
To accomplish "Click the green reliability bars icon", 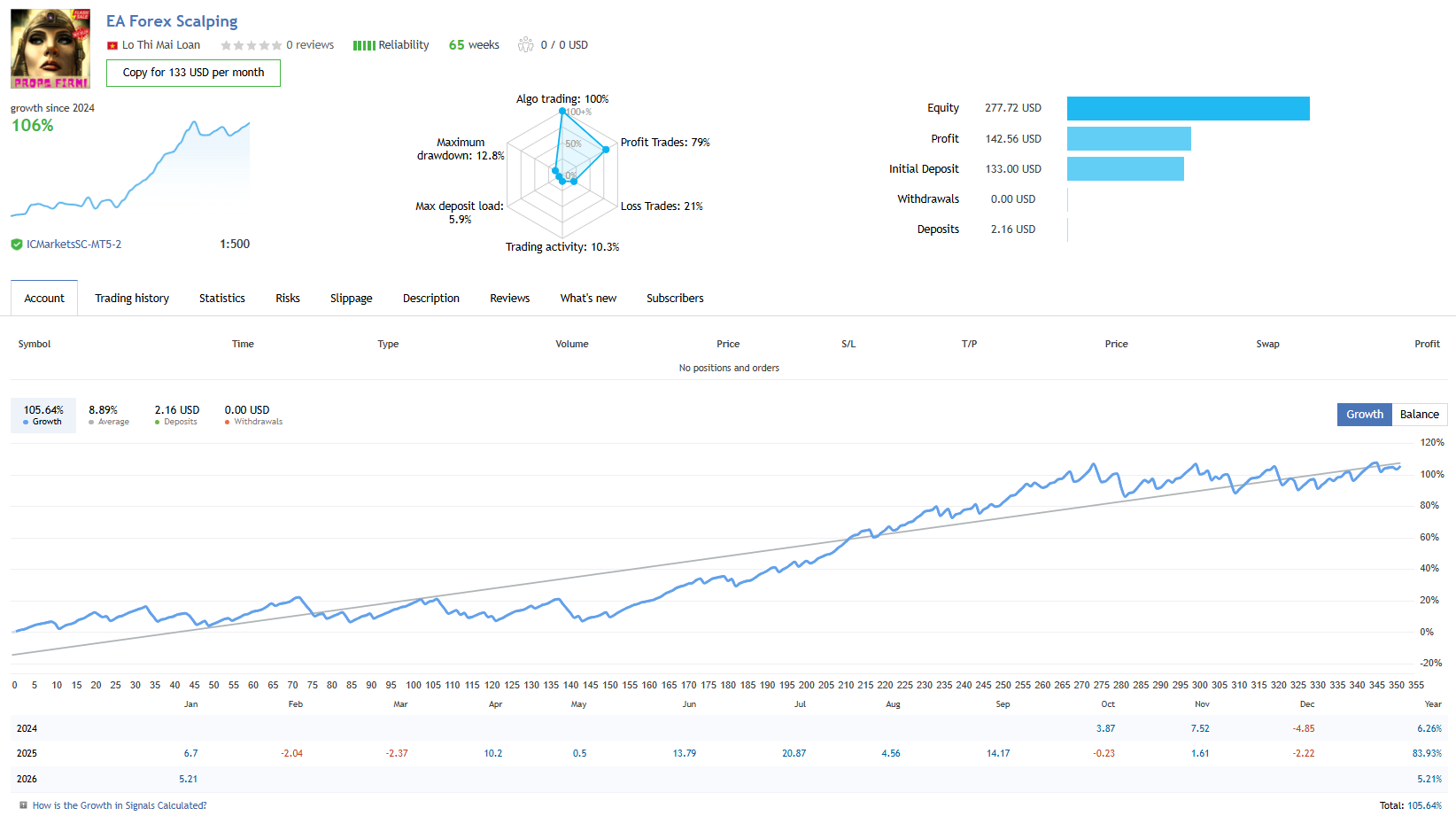I will [x=364, y=45].
